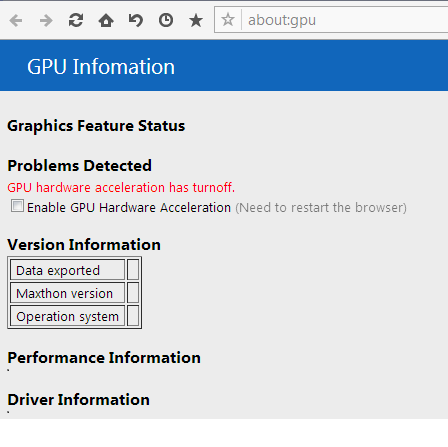Click the 'Enable GPU Hardware Acceleration' label

pos(129,208)
